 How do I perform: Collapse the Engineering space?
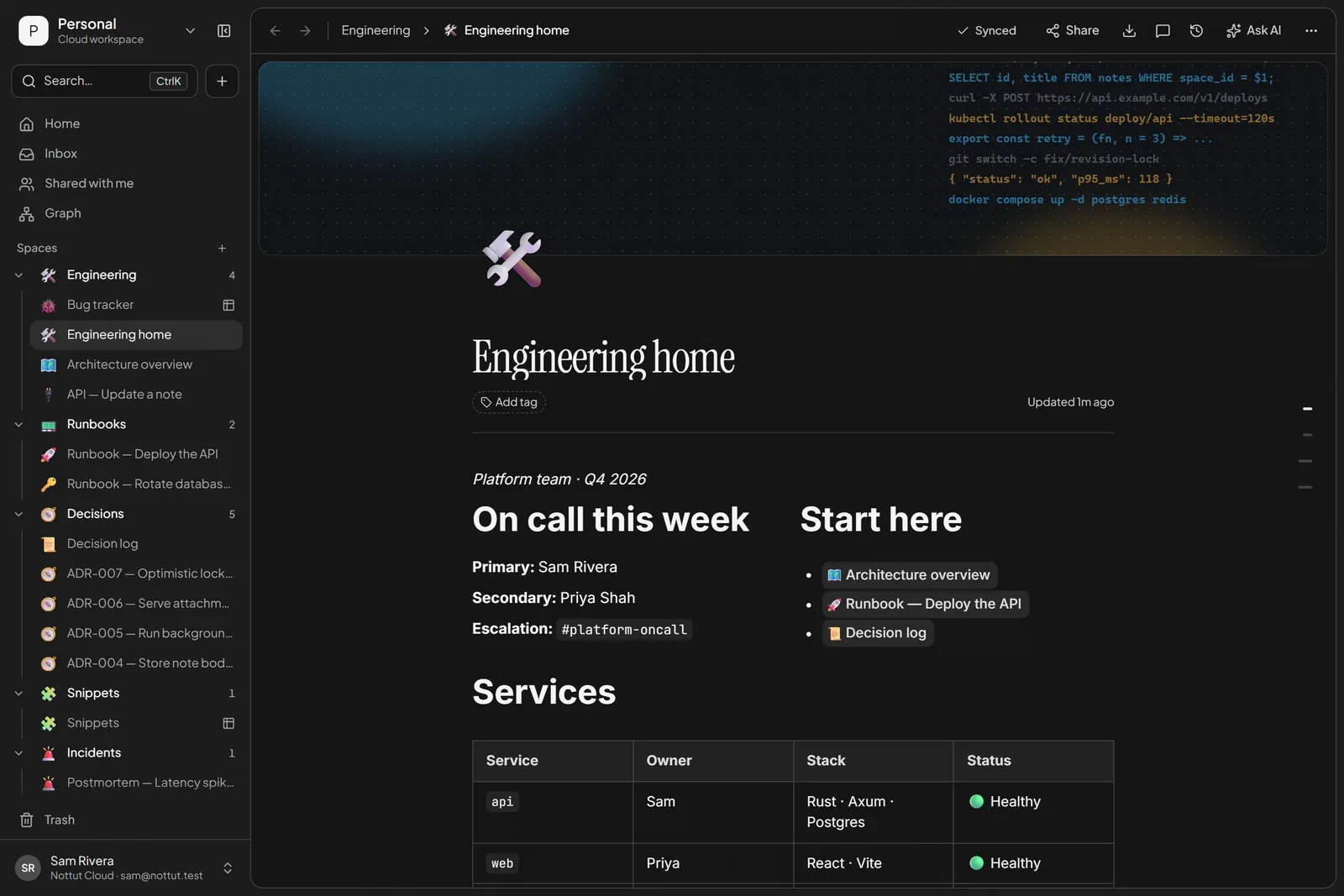click(x=18, y=275)
